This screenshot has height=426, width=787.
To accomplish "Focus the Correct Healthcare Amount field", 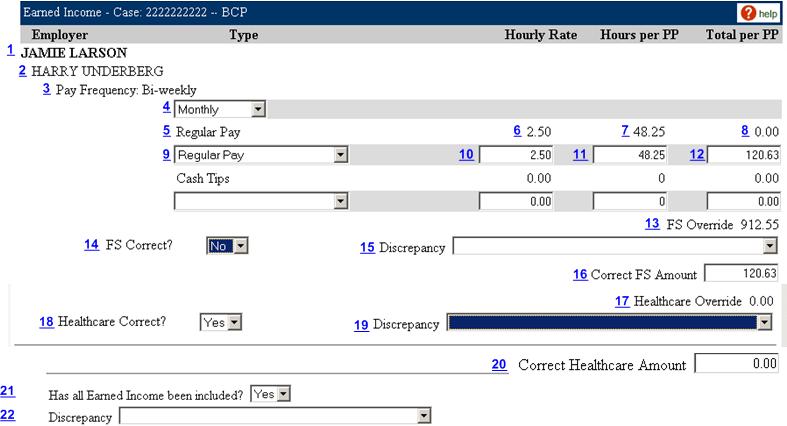I will point(736,364).
